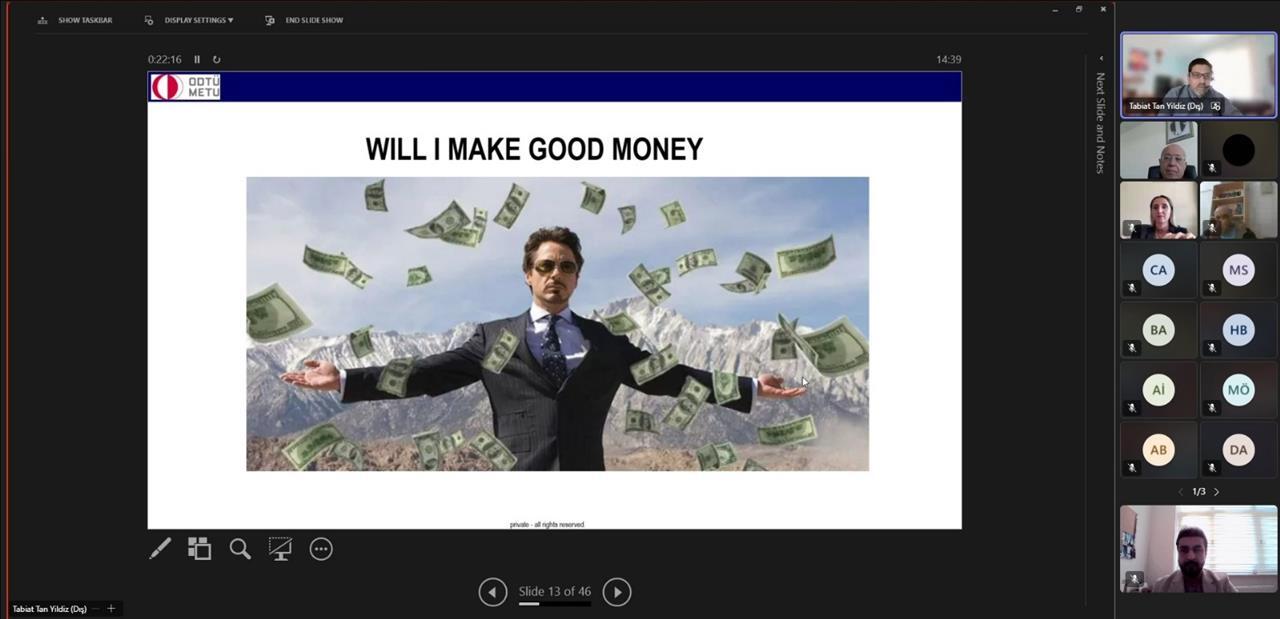Go to next page of participants
Screen dimensions: 1280x619
(x=1217, y=492)
